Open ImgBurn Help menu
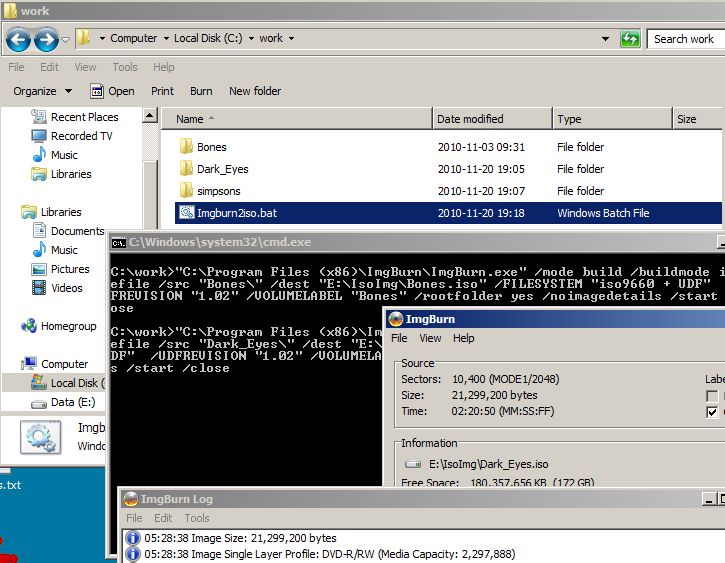 [464, 338]
